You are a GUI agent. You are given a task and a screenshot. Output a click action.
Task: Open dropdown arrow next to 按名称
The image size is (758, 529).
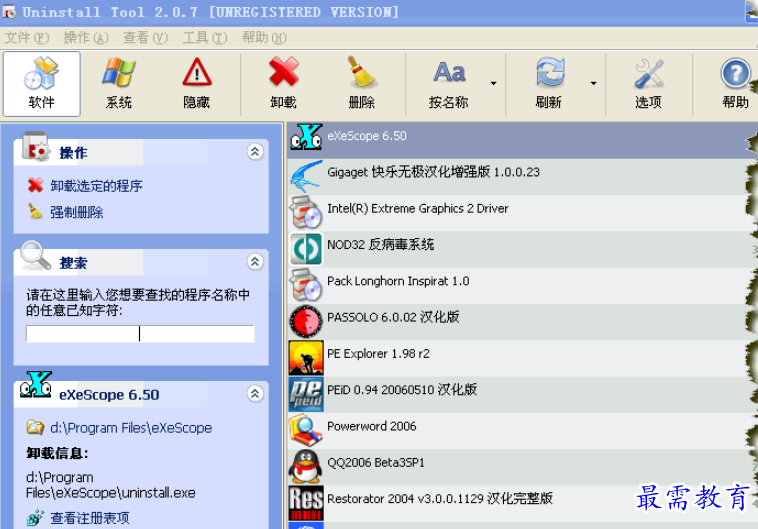click(x=494, y=84)
